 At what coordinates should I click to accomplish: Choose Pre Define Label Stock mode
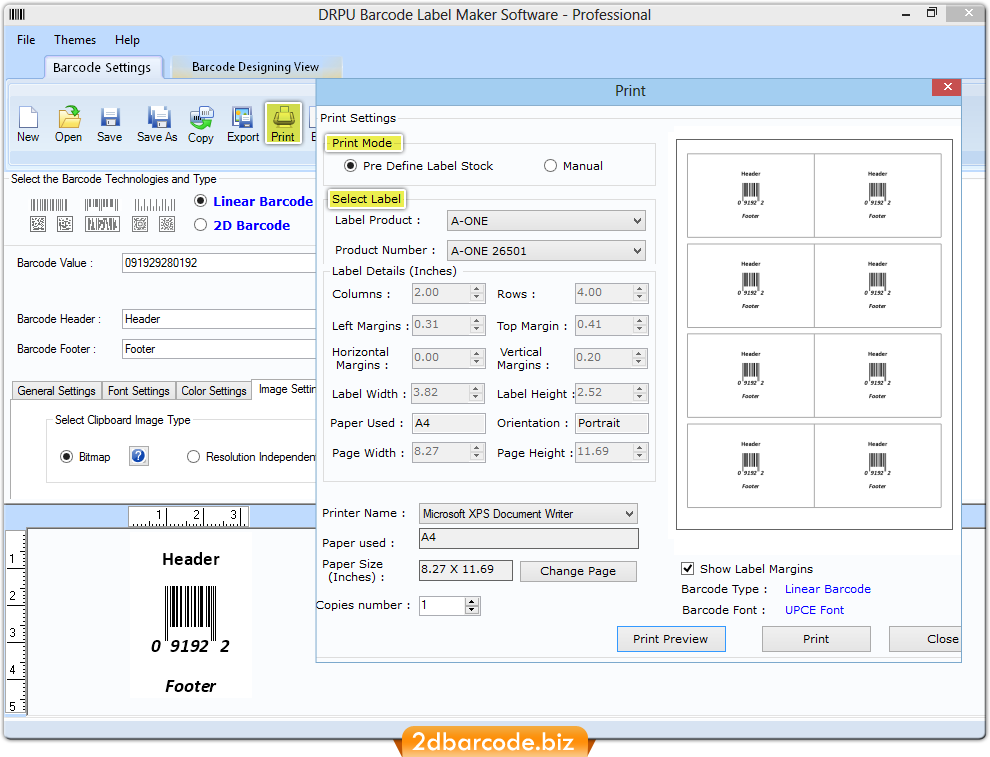click(350, 165)
